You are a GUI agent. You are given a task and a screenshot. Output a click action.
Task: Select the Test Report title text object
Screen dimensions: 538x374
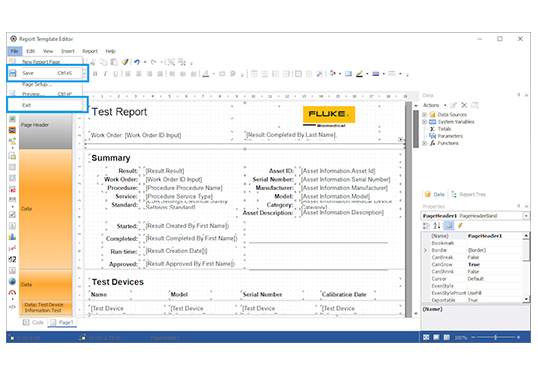click(119, 112)
